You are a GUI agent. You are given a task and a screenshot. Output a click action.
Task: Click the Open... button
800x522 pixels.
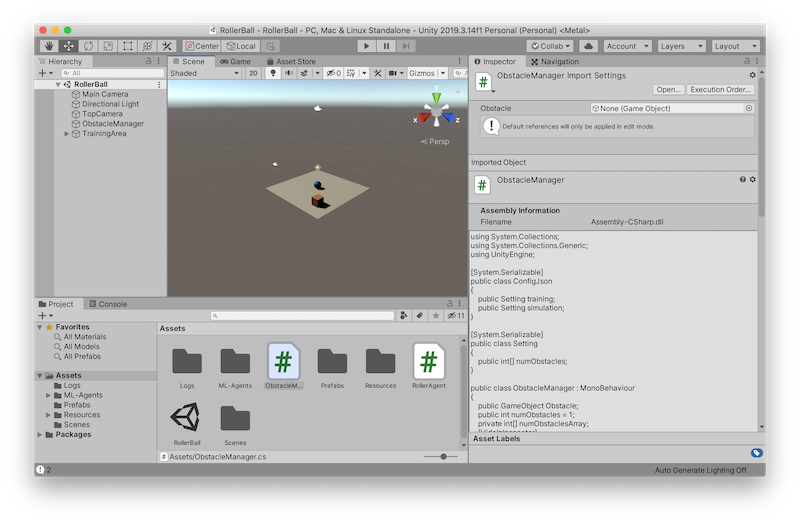coord(668,89)
